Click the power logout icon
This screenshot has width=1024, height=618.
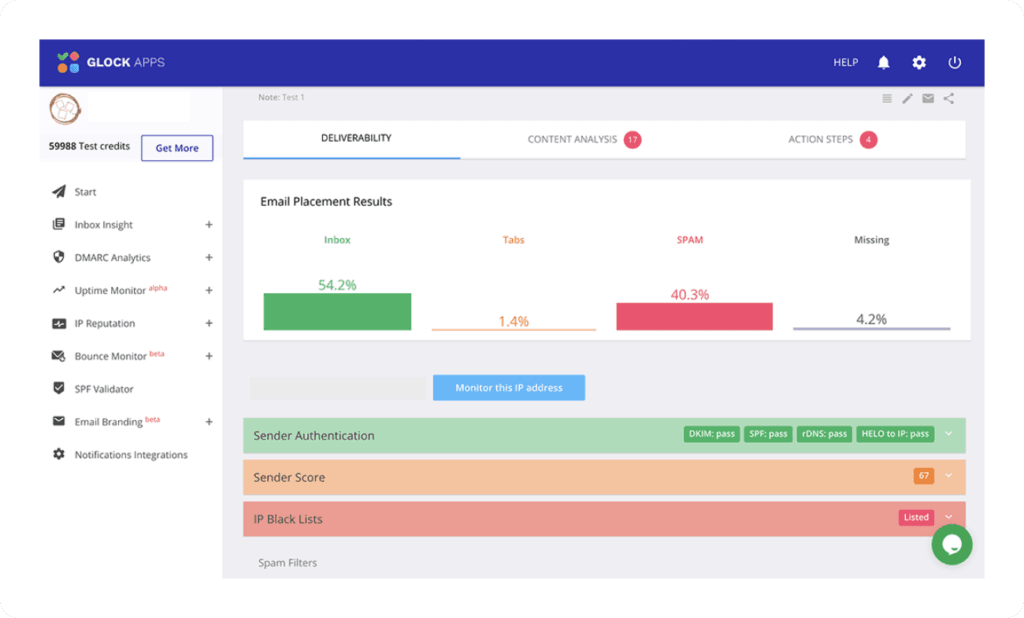[955, 63]
